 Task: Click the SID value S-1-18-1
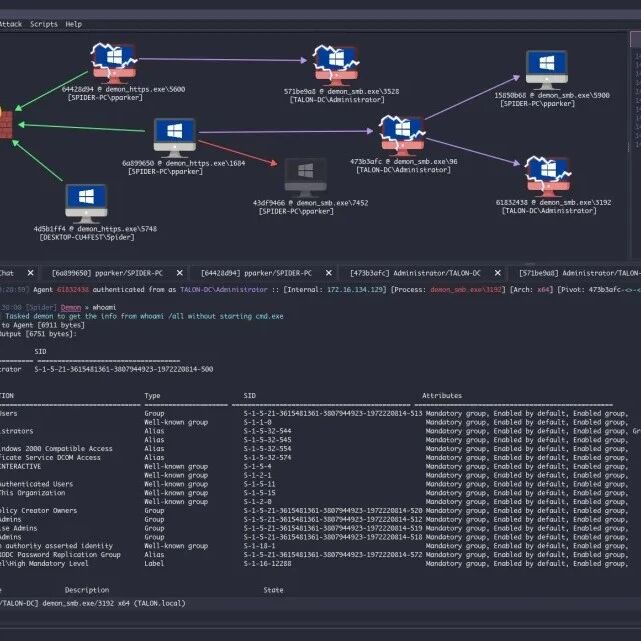(x=259, y=546)
